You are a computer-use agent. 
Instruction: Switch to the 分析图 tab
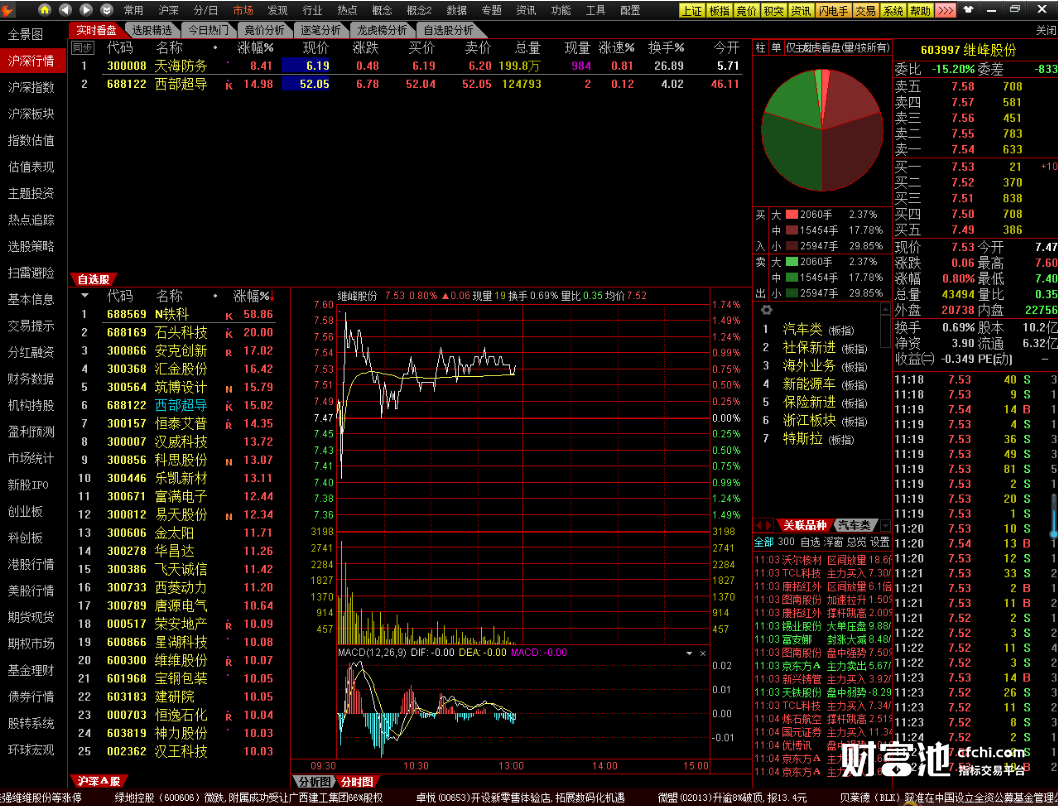click(x=314, y=781)
